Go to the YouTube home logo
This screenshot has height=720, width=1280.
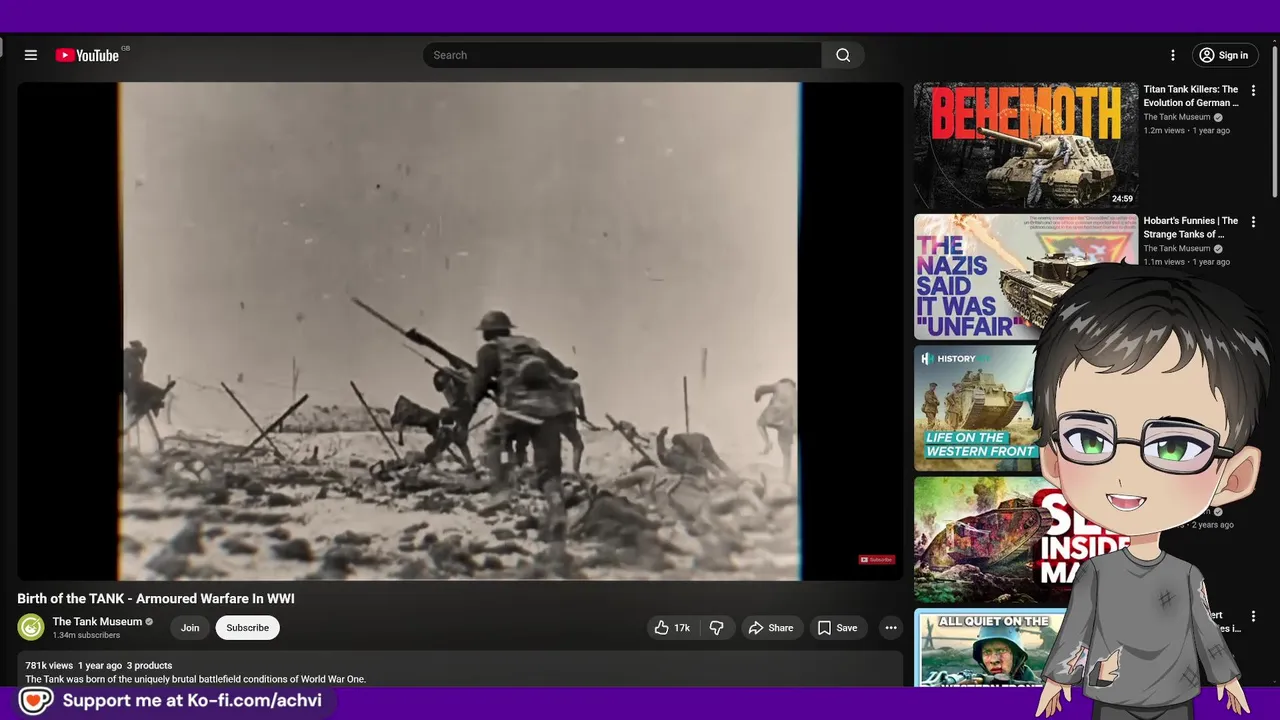(x=87, y=55)
